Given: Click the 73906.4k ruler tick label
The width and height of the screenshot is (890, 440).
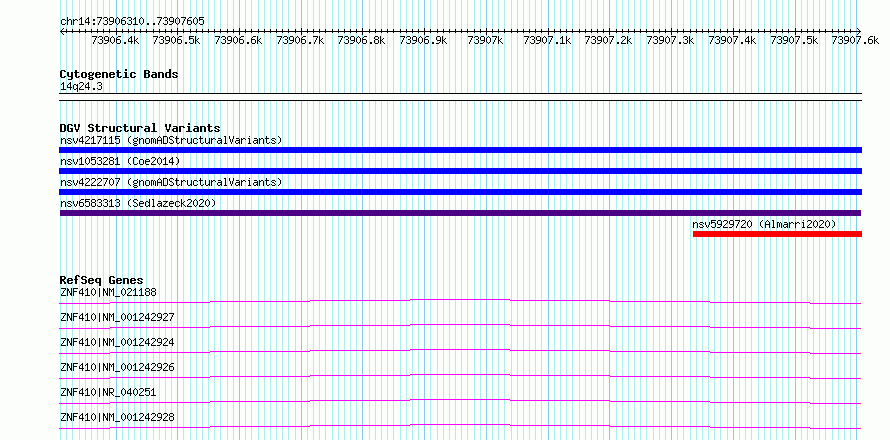Looking at the screenshot, I should tap(116, 40).
